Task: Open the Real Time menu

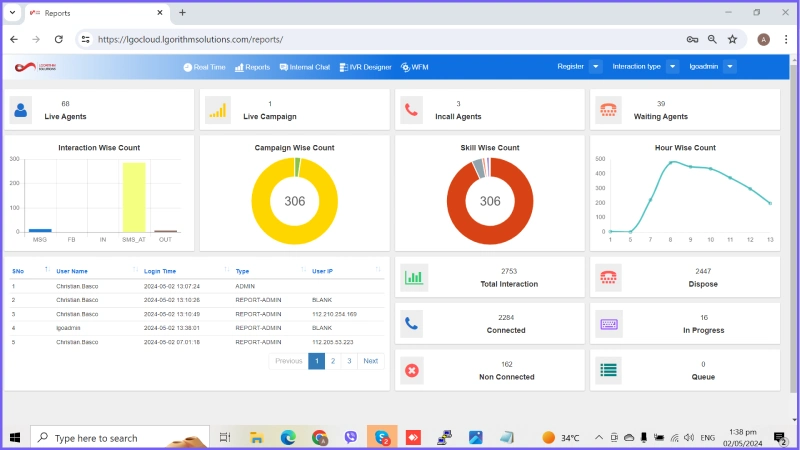Action: (204, 67)
